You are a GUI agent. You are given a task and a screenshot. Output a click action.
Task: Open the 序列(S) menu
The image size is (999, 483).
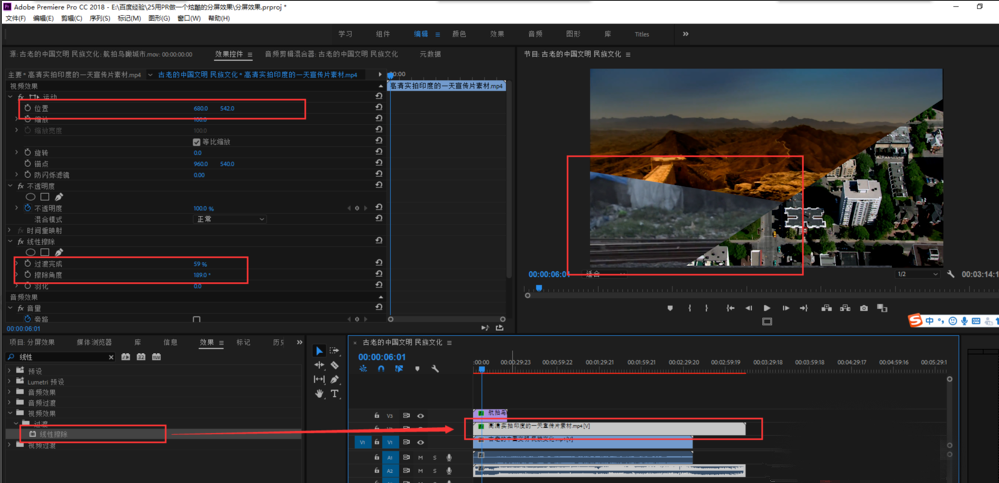click(x=100, y=18)
